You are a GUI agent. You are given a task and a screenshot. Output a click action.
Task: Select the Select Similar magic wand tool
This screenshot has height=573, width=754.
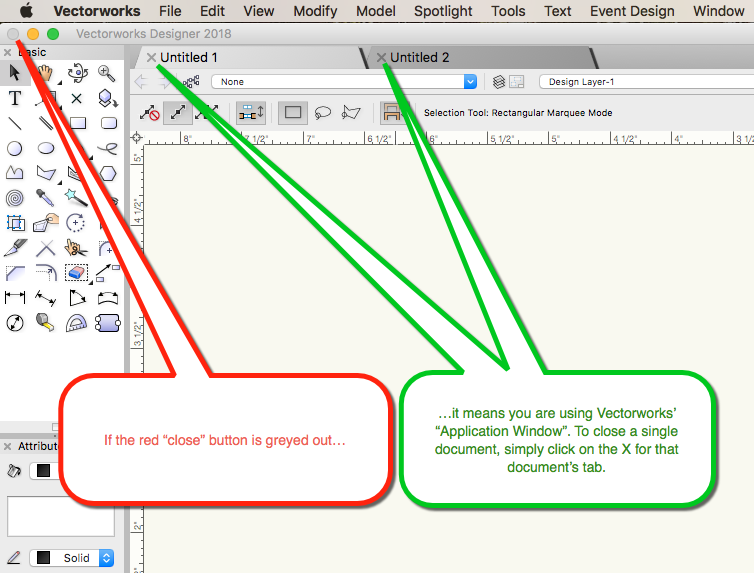tap(76, 197)
